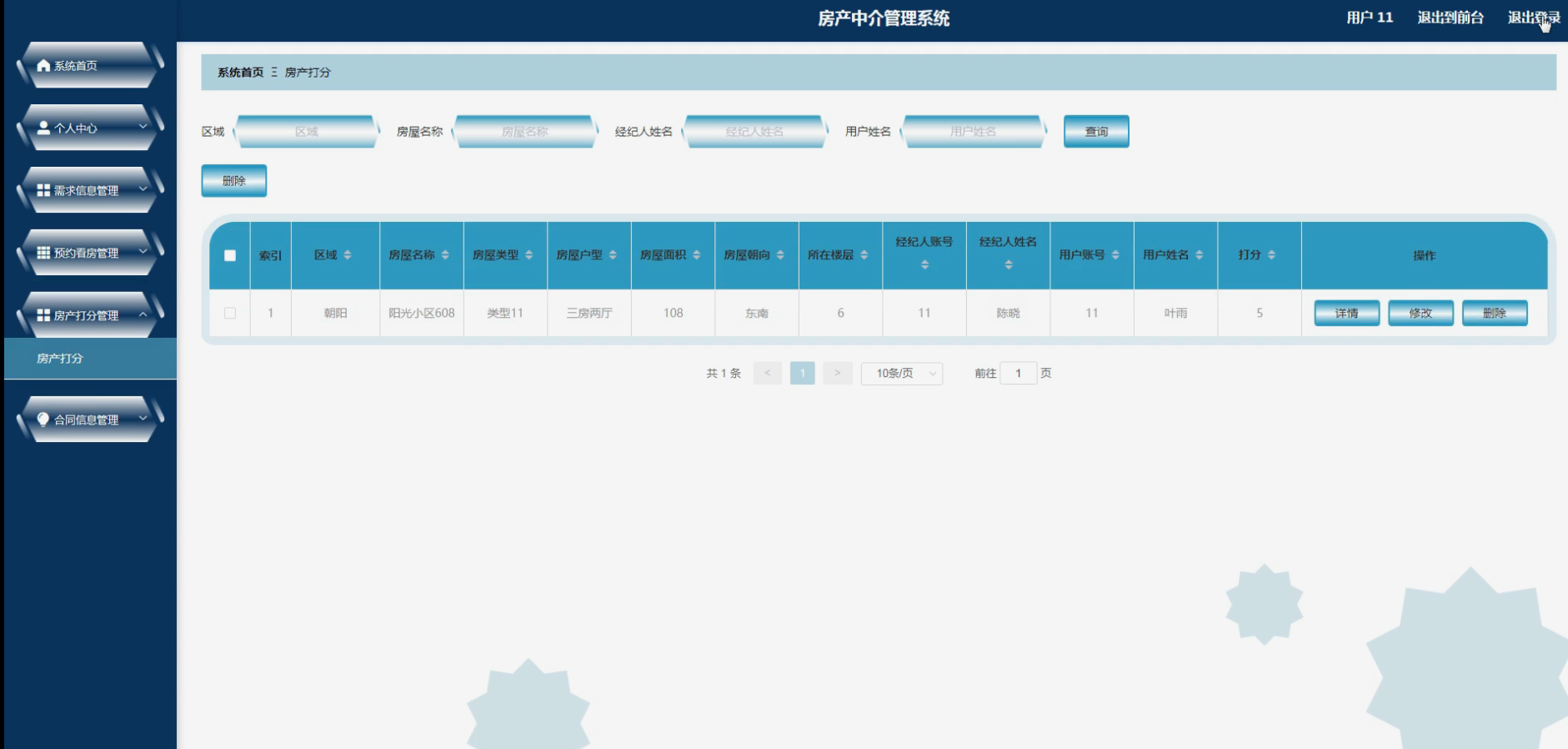The image size is (1568, 749).
Task: Expand the 预约看房管理 menu chevron
Action: pos(143,252)
